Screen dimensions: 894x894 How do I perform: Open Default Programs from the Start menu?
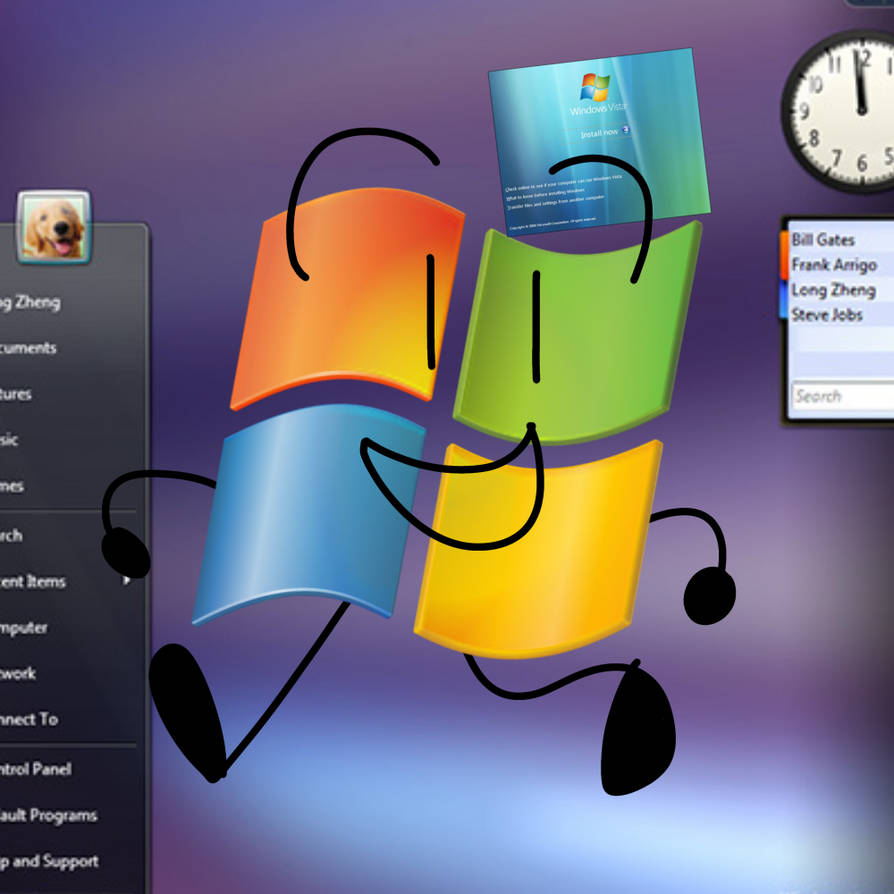(x=49, y=815)
